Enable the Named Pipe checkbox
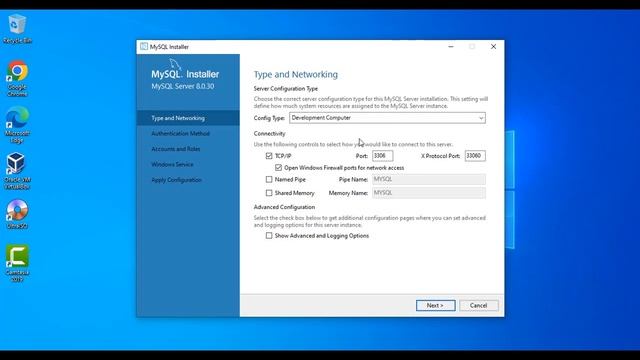The image size is (640, 360). [x=269, y=179]
